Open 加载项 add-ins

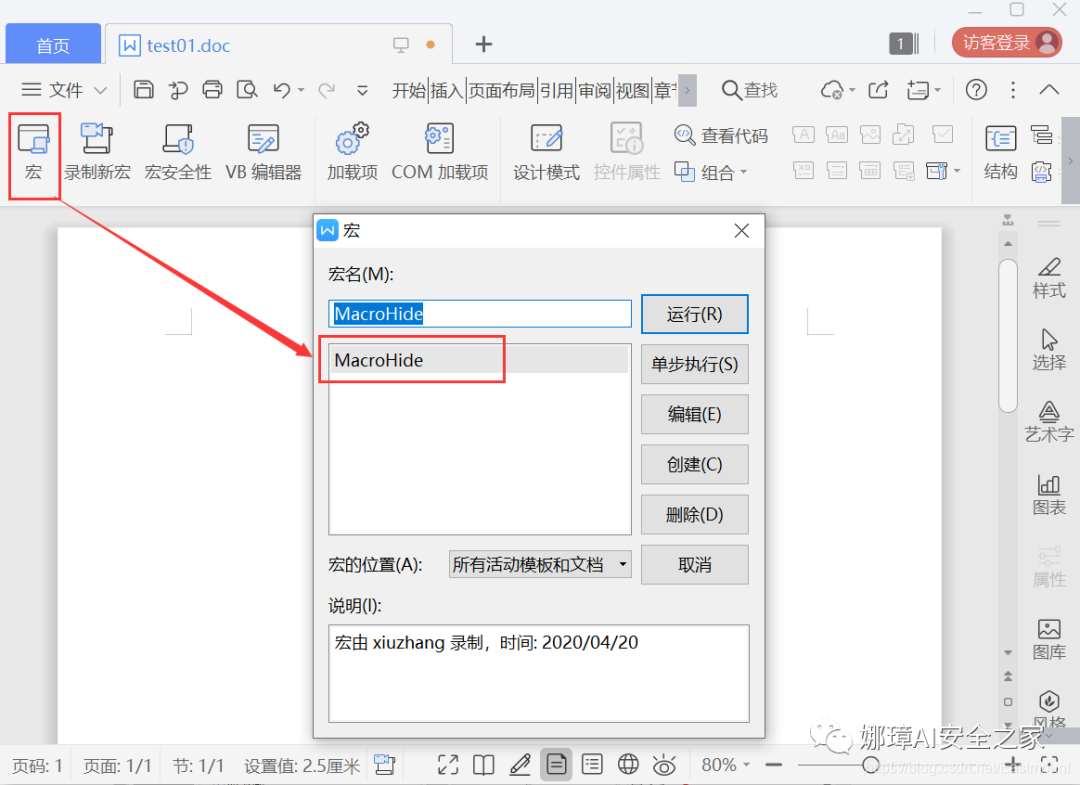coord(352,153)
